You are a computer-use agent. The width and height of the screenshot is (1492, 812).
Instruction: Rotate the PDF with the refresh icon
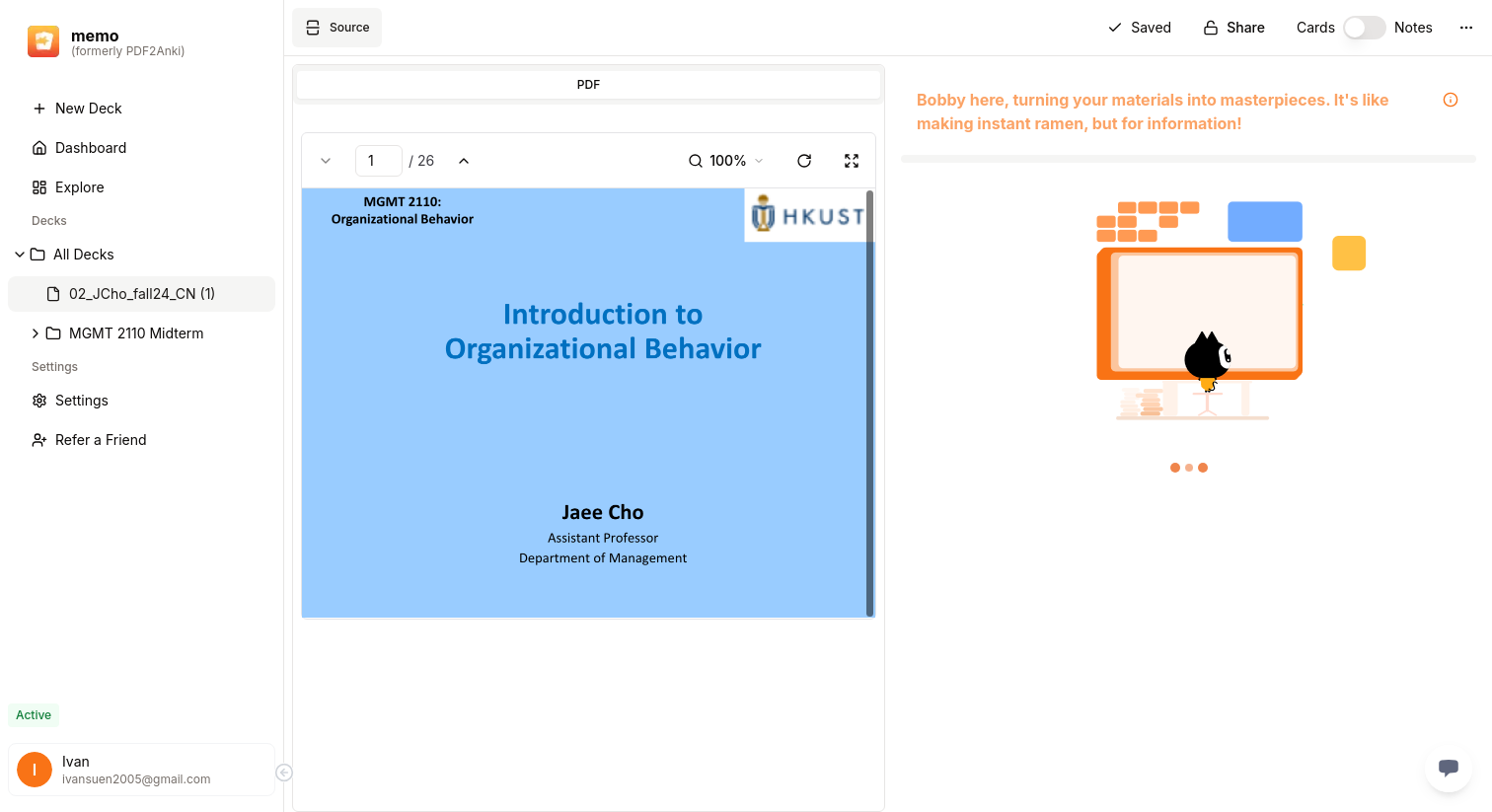[804, 161]
